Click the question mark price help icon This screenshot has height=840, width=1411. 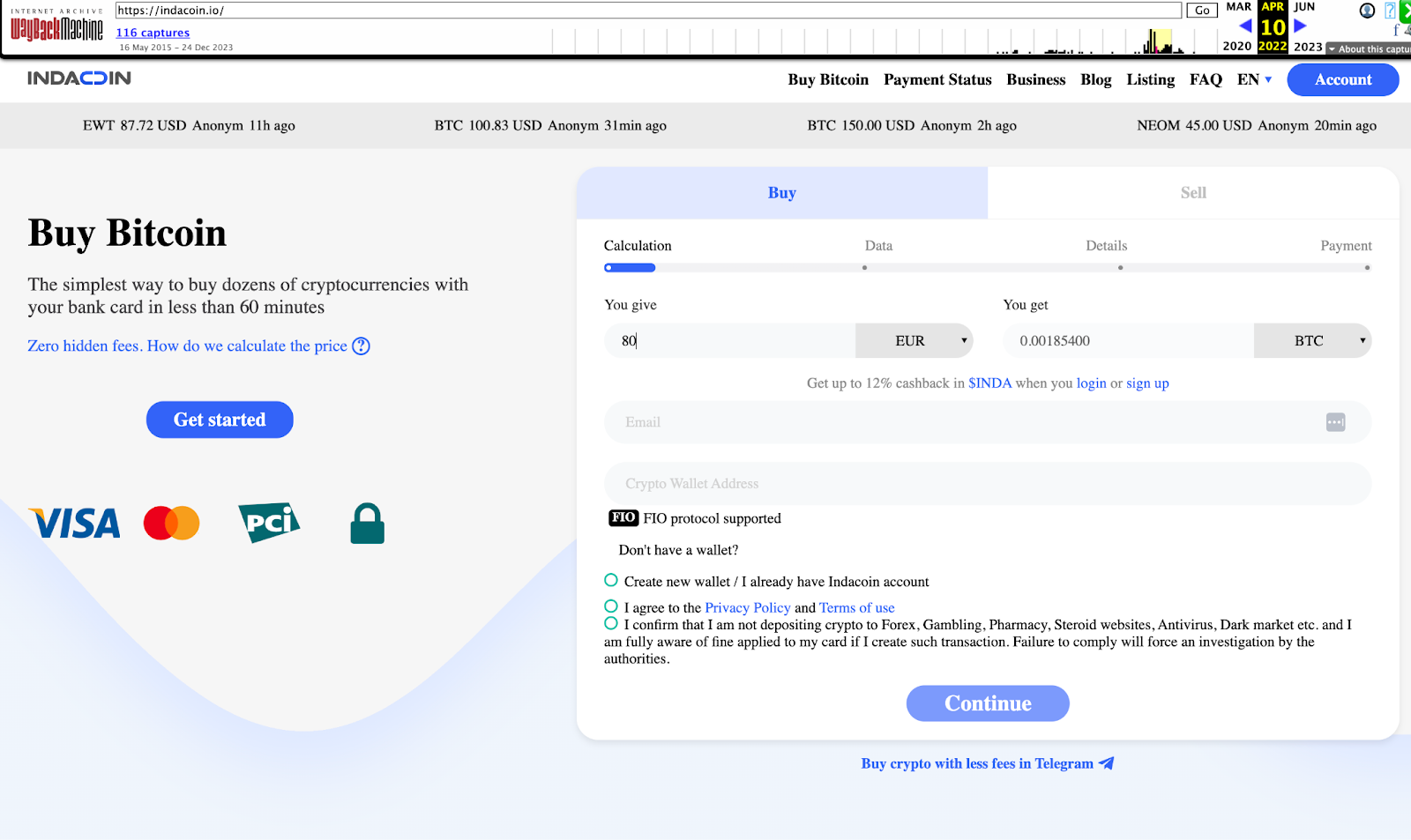[x=361, y=346]
